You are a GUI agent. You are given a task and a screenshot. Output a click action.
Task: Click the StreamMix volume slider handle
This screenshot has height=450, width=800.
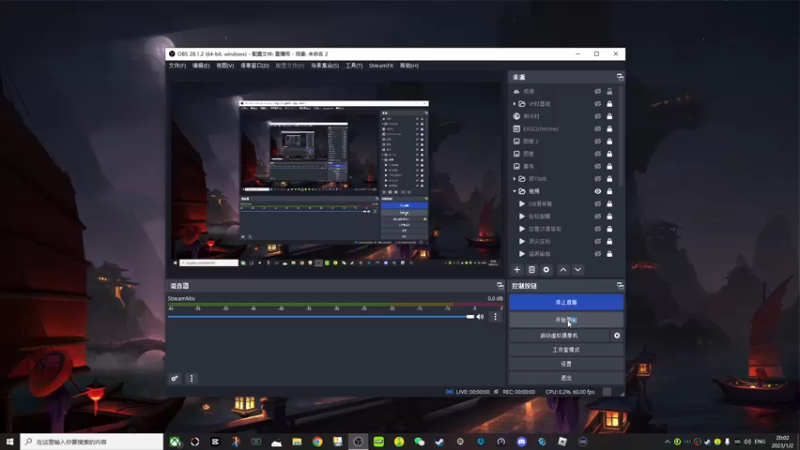click(x=470, y=317)
